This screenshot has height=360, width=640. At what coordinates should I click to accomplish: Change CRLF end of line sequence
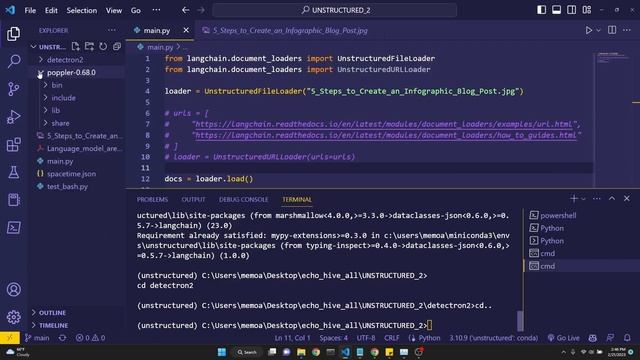[x=391, y=338]
